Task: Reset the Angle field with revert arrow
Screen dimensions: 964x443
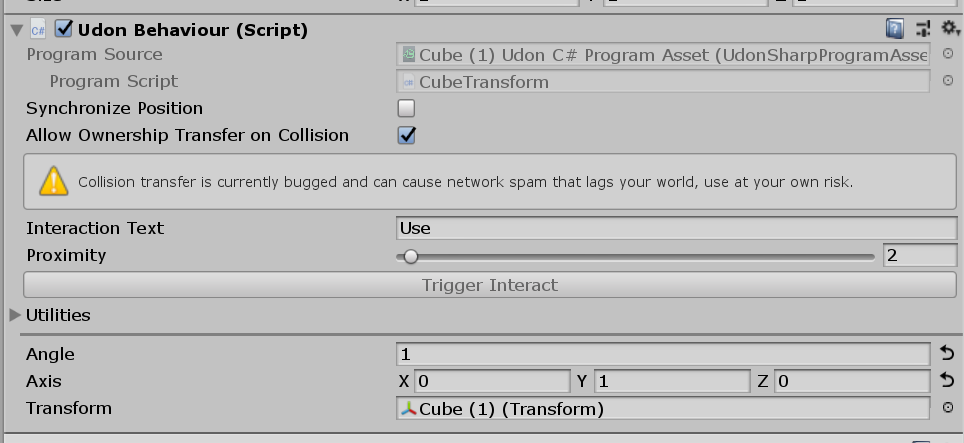Action: click(948, 354)
